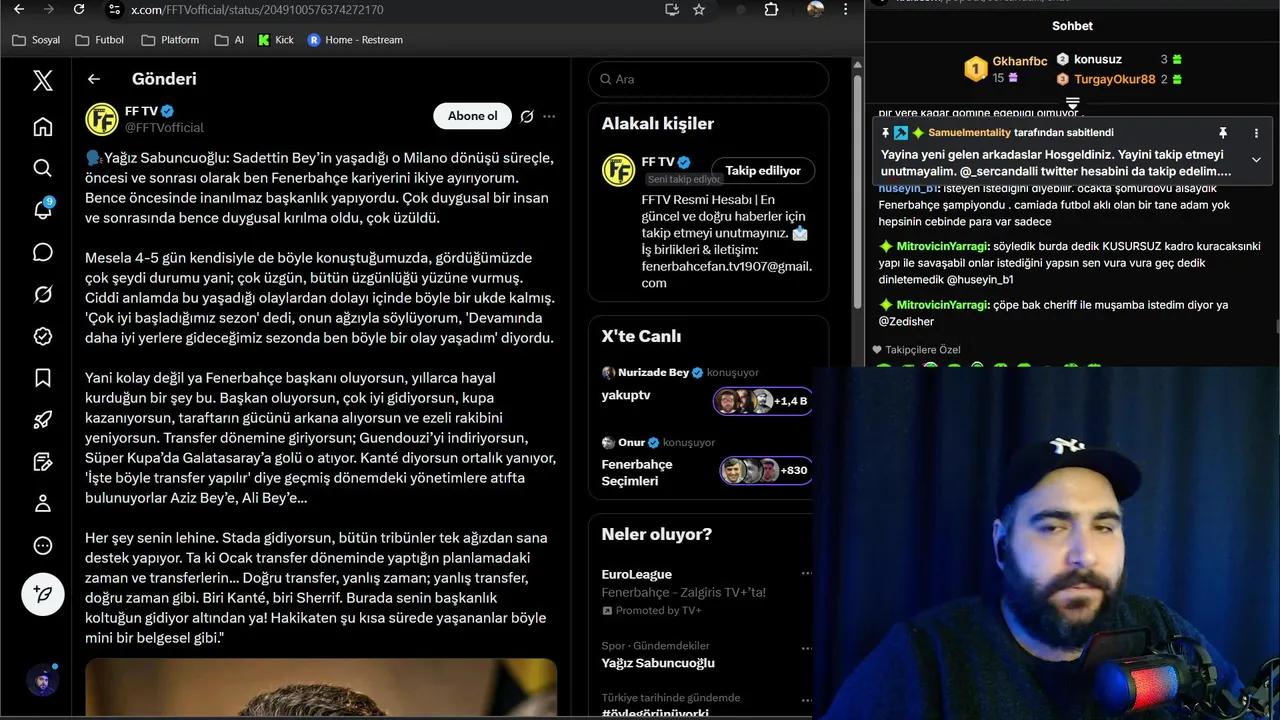Click Grok explain icon beside Abone ol

click(x=527, y=116)
